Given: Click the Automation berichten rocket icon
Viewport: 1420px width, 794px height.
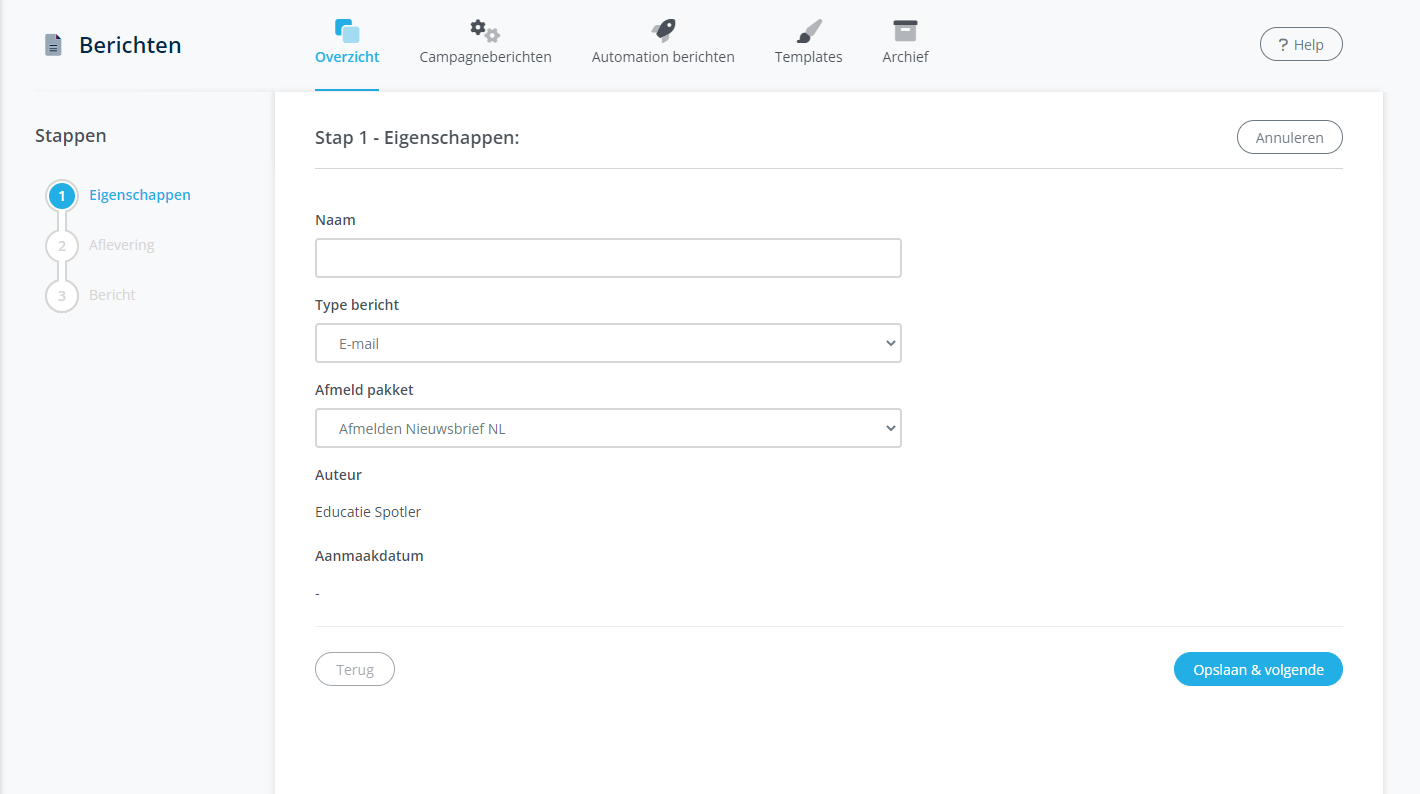Looking at the screenshot, I should click(663, 31).
